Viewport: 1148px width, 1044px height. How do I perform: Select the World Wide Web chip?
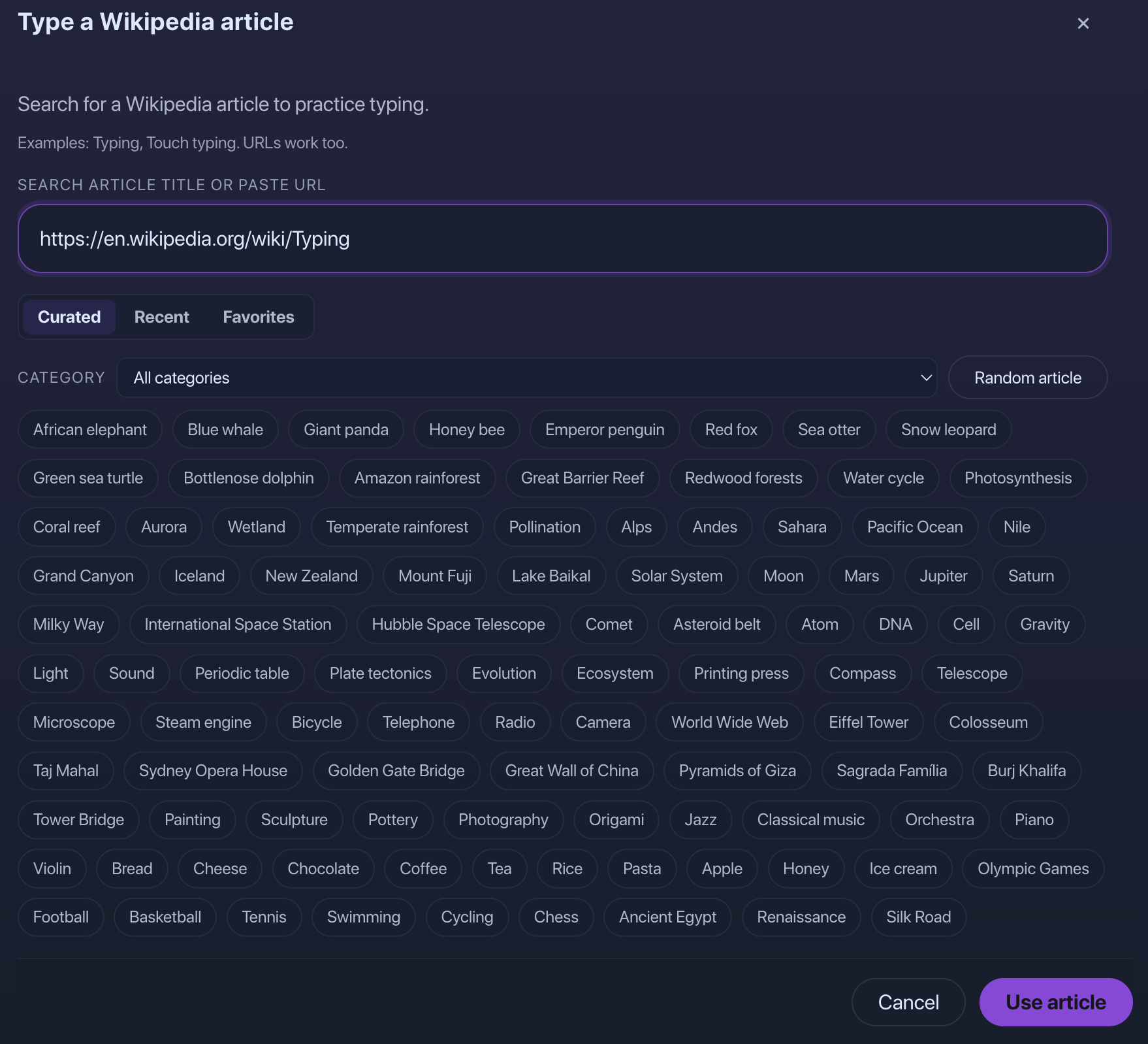coord(729,722)
